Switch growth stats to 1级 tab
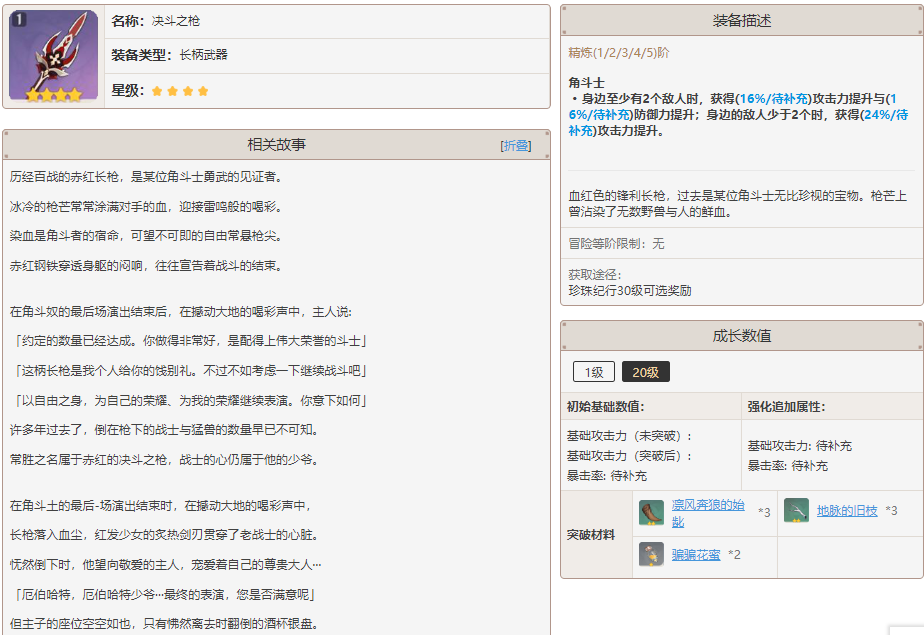This screenshot has width=924, height=635. click(593, 372)
